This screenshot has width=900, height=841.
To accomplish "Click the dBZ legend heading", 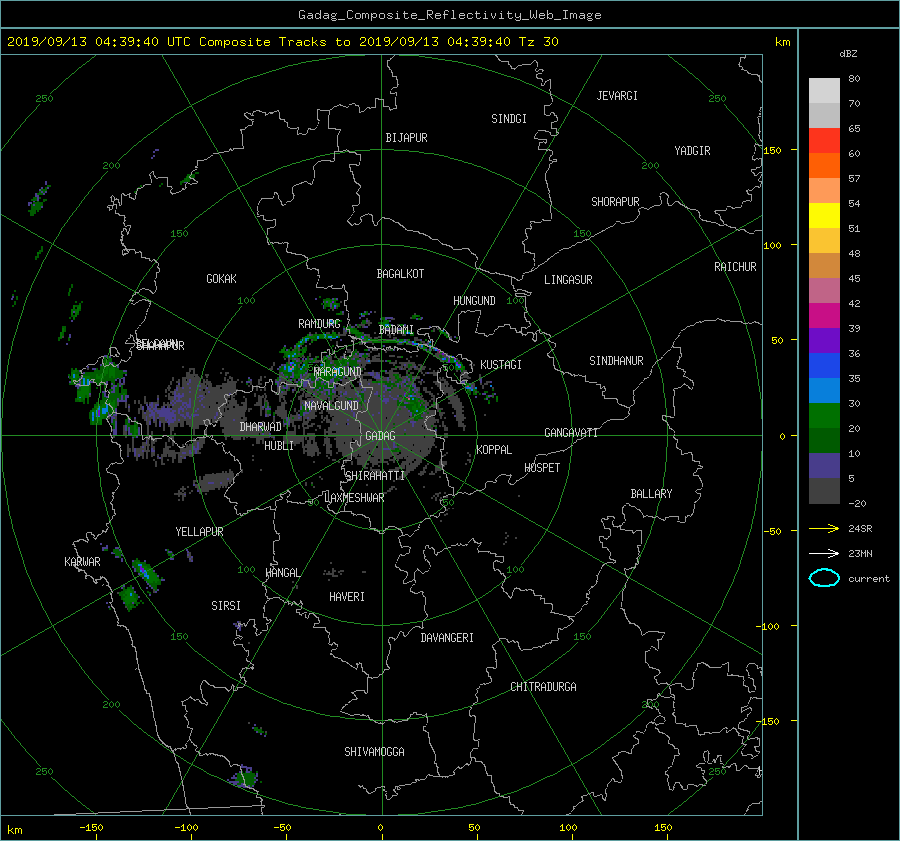I will tap(848, 54).
